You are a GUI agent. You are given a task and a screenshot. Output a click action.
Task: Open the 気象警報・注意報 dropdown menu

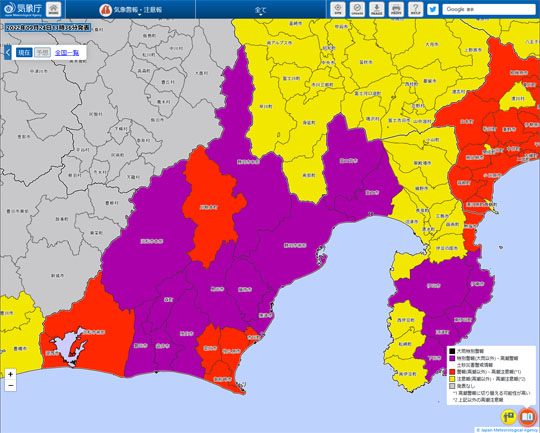click(131, 10)
